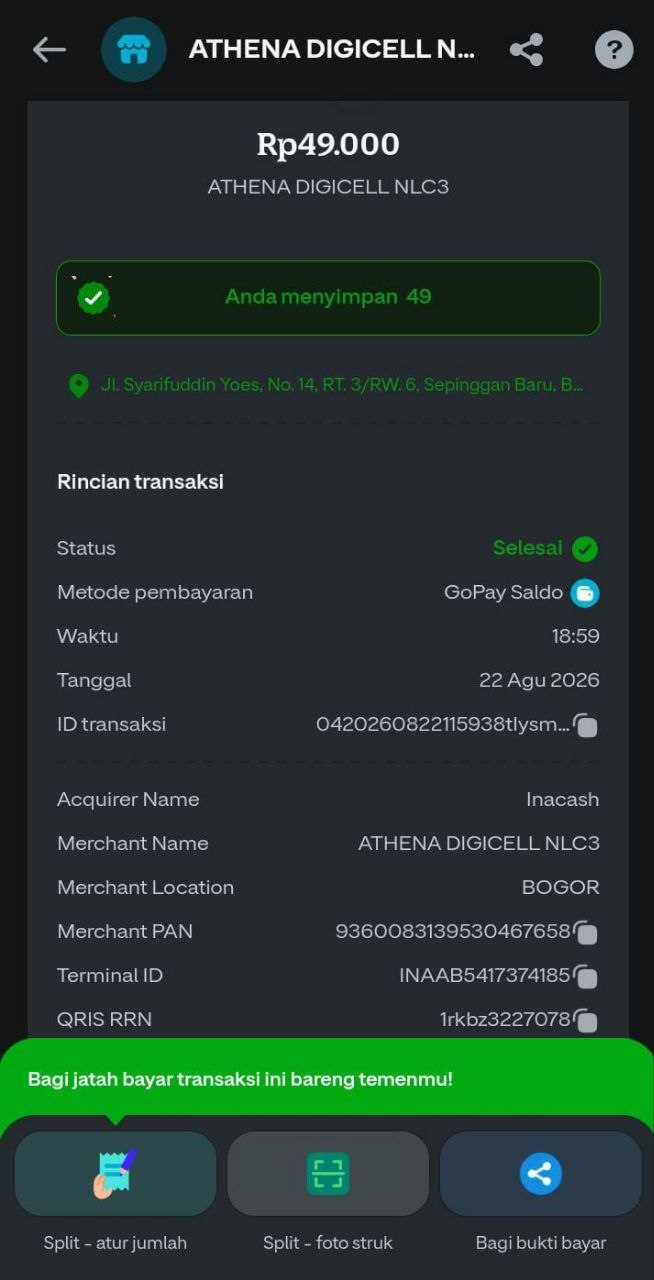Tap the Rp49.000 amount text
654x1280 pixels.
point(328,144)
